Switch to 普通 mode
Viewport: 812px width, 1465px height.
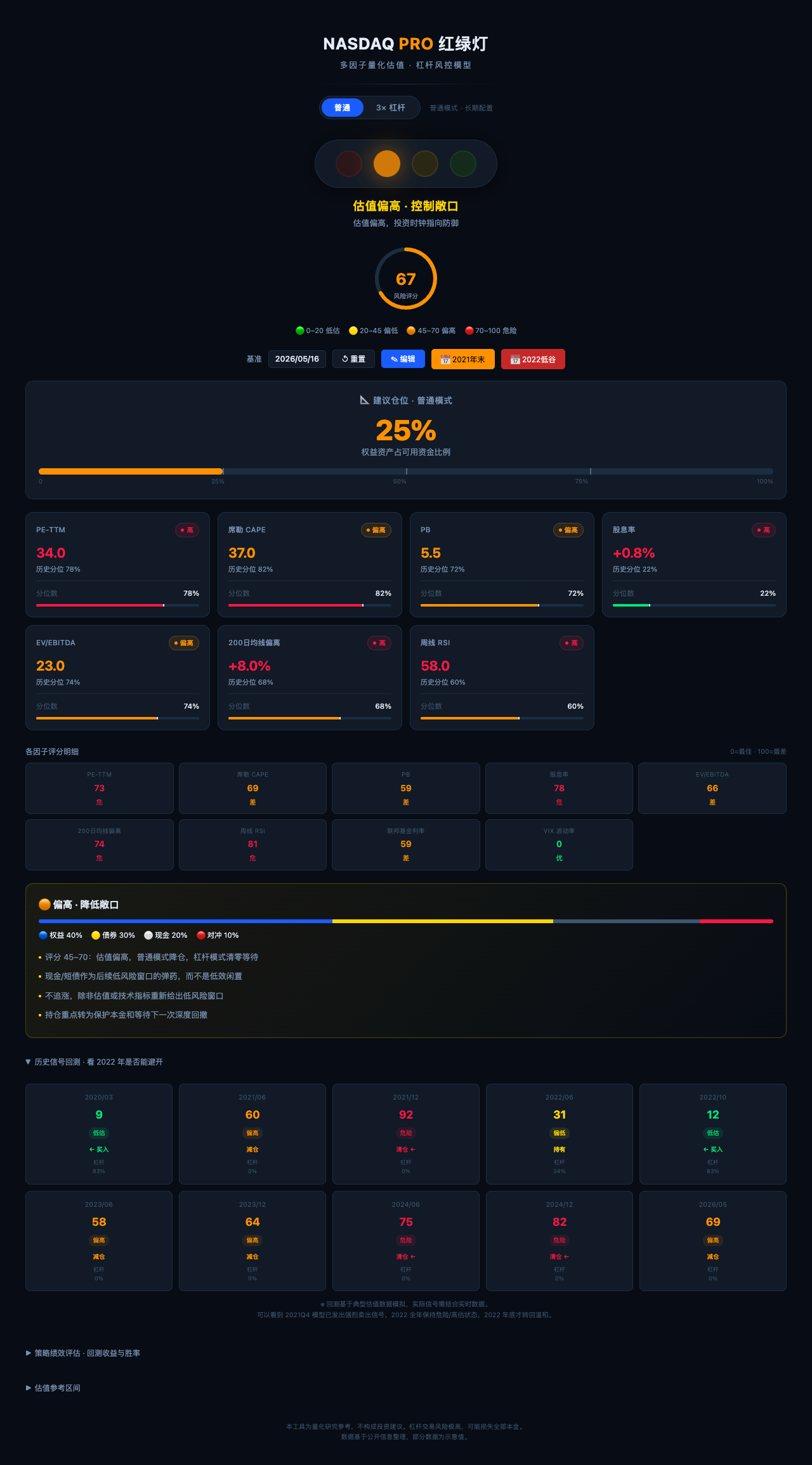click(x=342, y=108)
